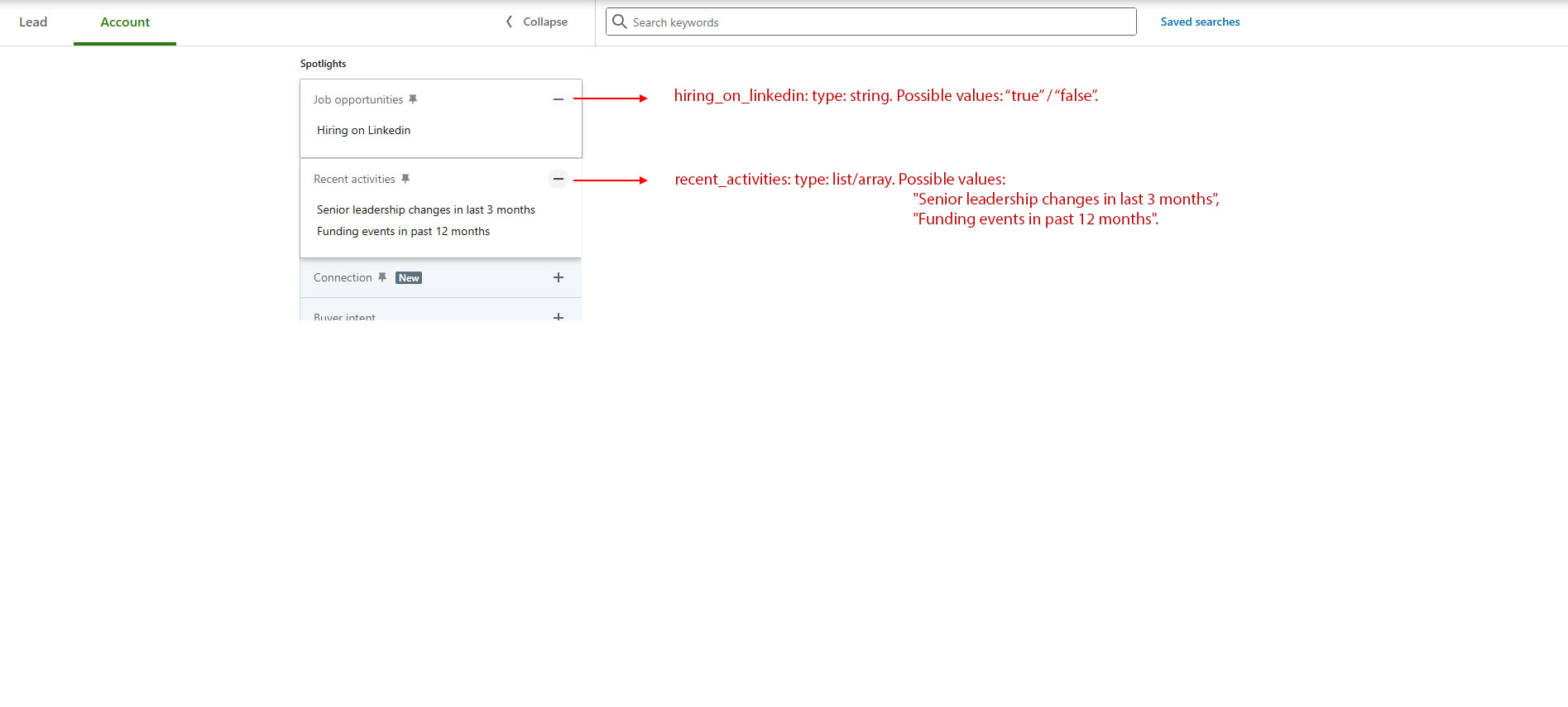1568x707 pixels.
Task: Click the Recent activities heading
Action: tap(354, 179)
